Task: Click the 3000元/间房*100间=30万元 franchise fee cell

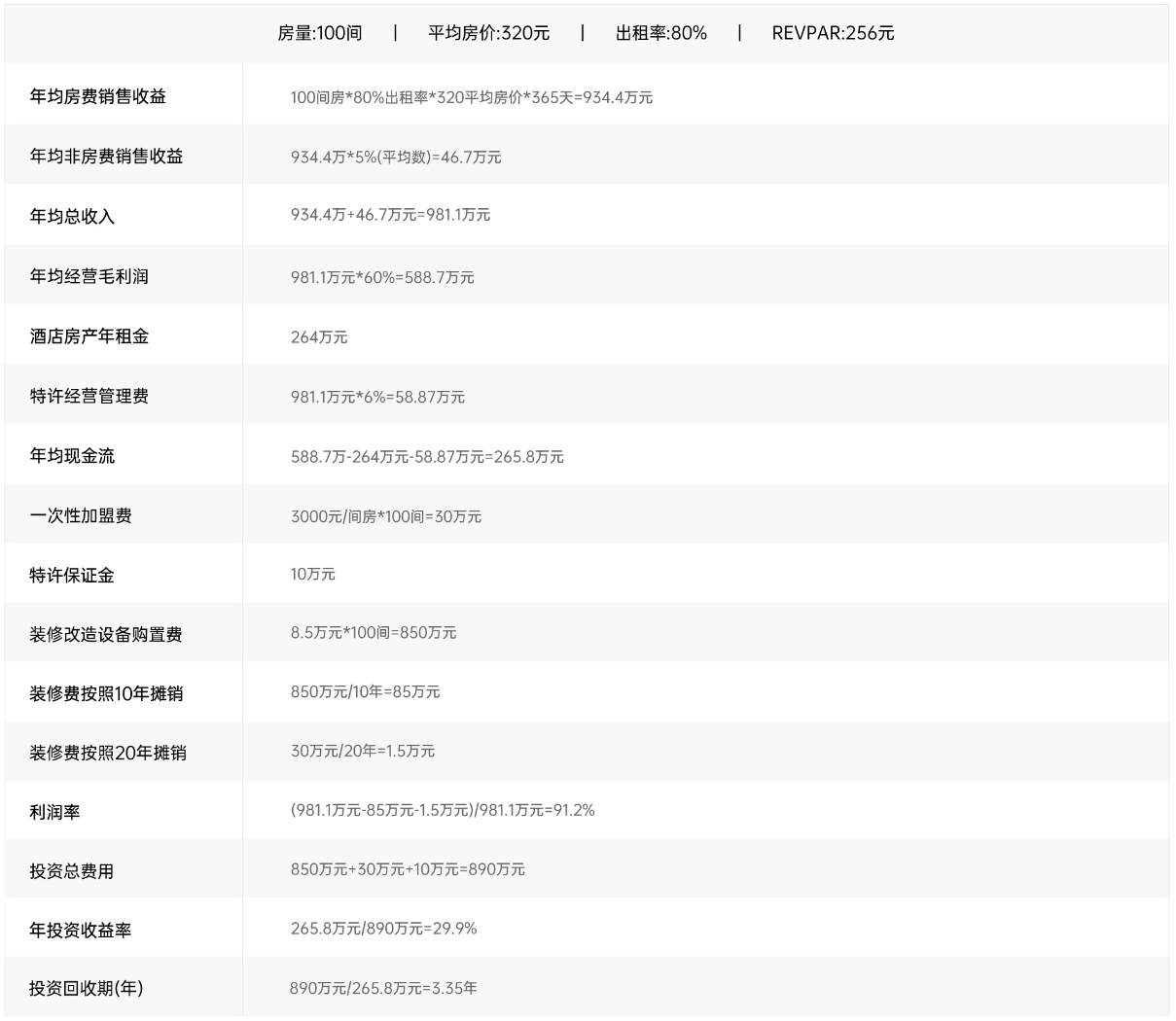Action: pos(386,516)
